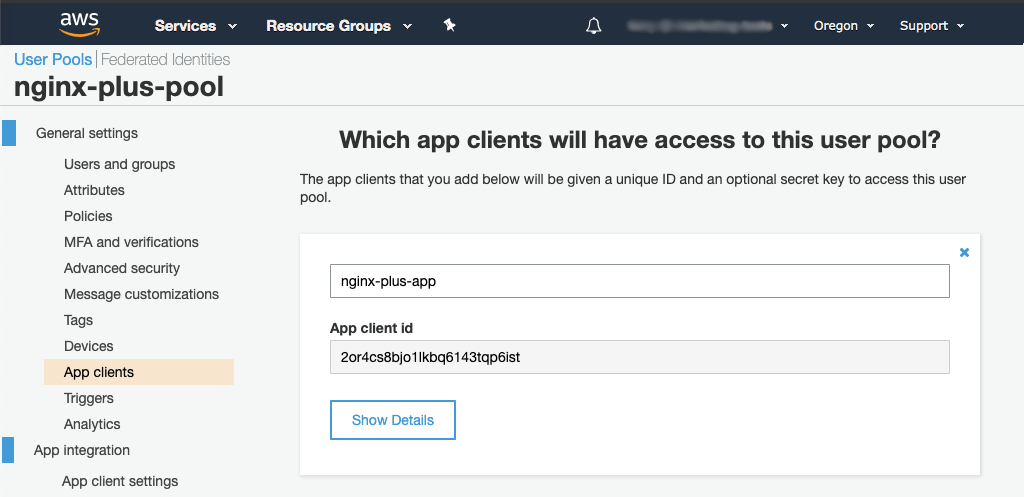Screen dimensions: 1024x497
Task: Open the pin shortcuts icon
Action: pos(449,25)
